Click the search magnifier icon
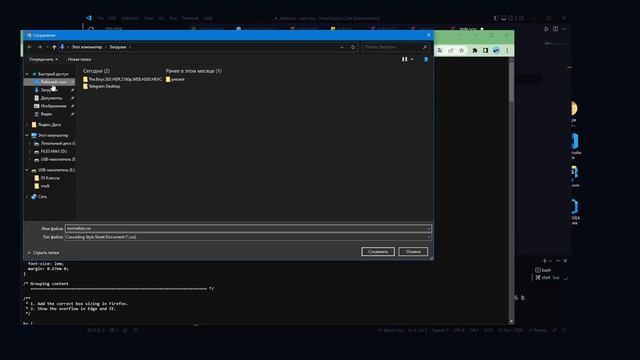640x360 pixels. [x=424, y=47]
